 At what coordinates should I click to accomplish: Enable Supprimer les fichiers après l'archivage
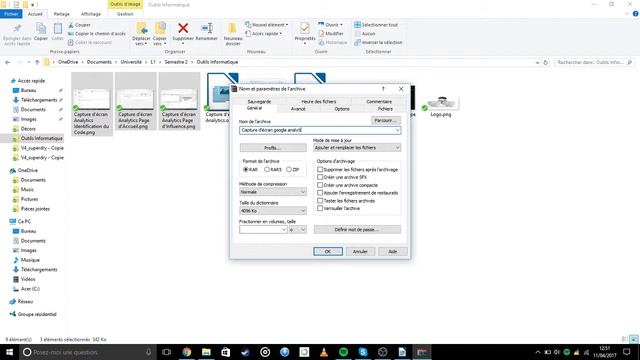[320, 169]
